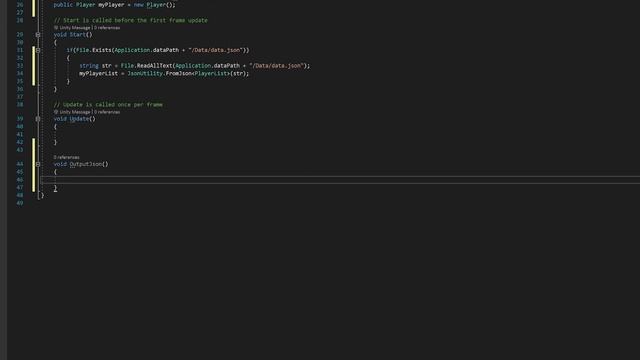Click the ReadAllText method call
The height and width of the screenshot is (360, 640).
click(x=154, y=66)
